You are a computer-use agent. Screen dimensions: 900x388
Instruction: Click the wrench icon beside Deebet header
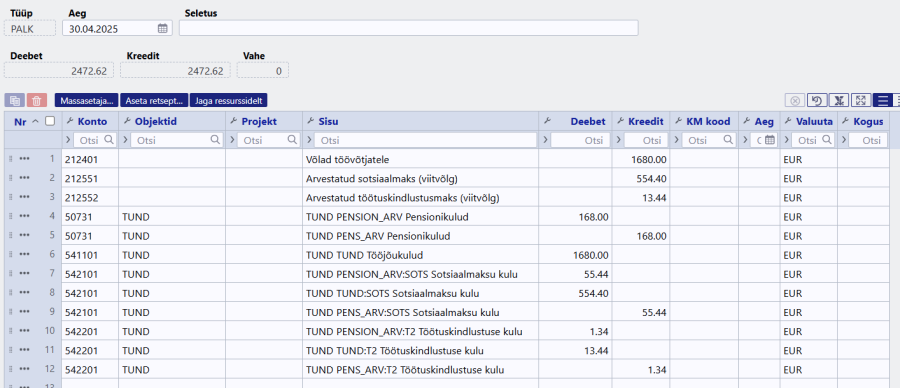[x=547, y=121]
